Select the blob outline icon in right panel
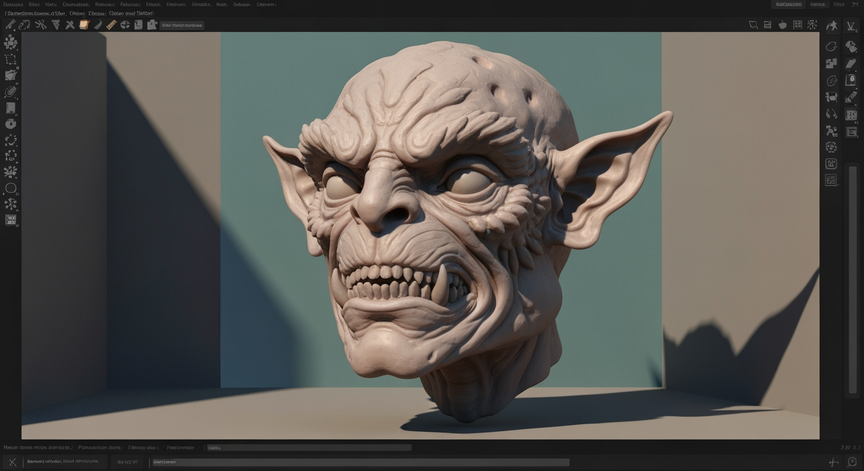This screenshot has width=864, height=471. pos(831,46)
